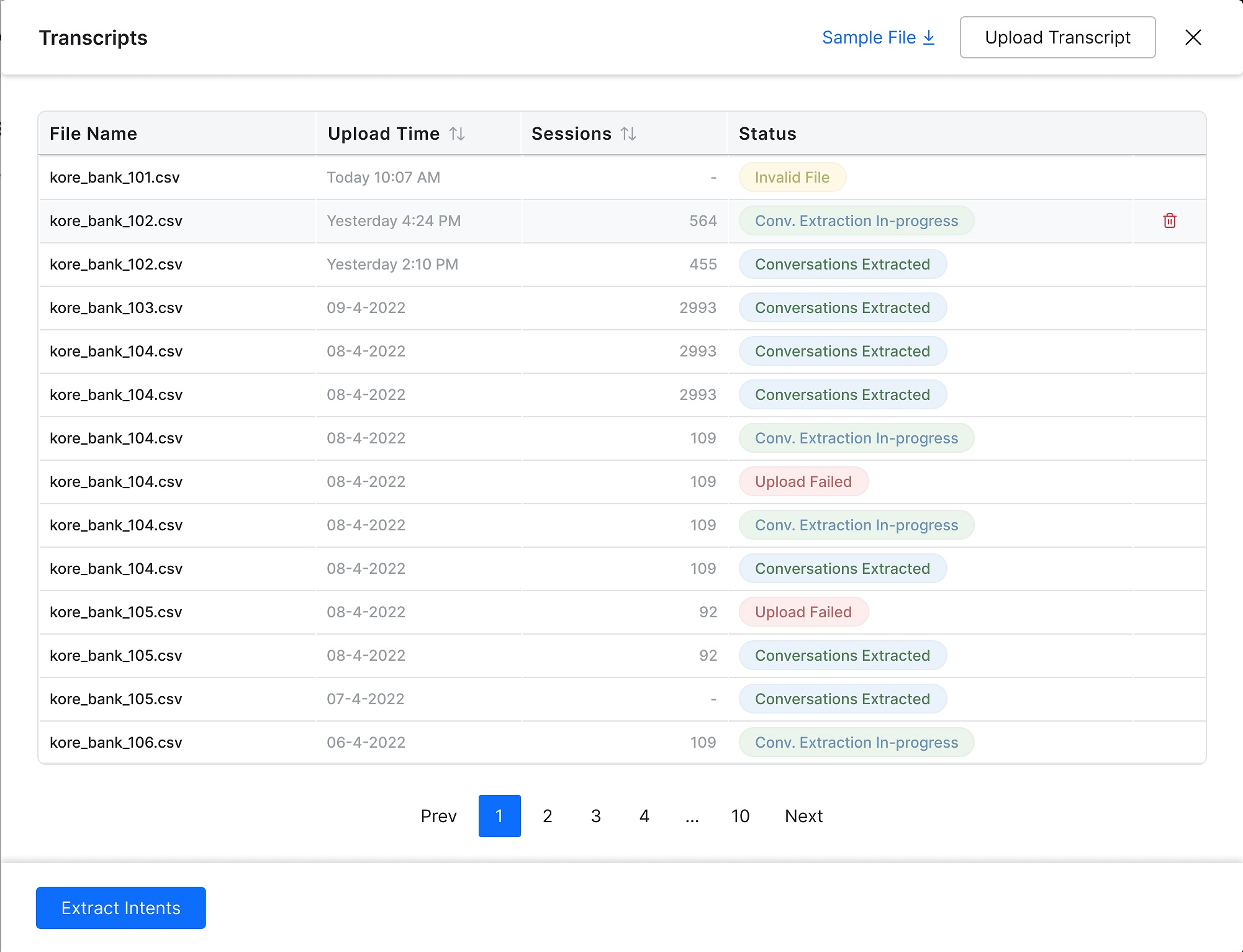
Task: Go to page 2
Action: [x=547, y=815]
